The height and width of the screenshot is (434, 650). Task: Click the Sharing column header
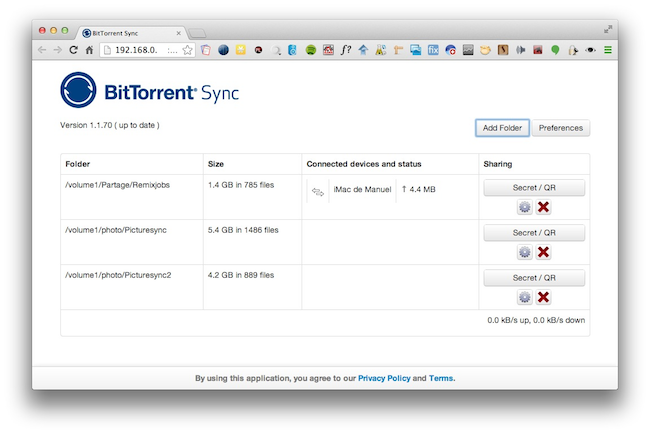497,164
